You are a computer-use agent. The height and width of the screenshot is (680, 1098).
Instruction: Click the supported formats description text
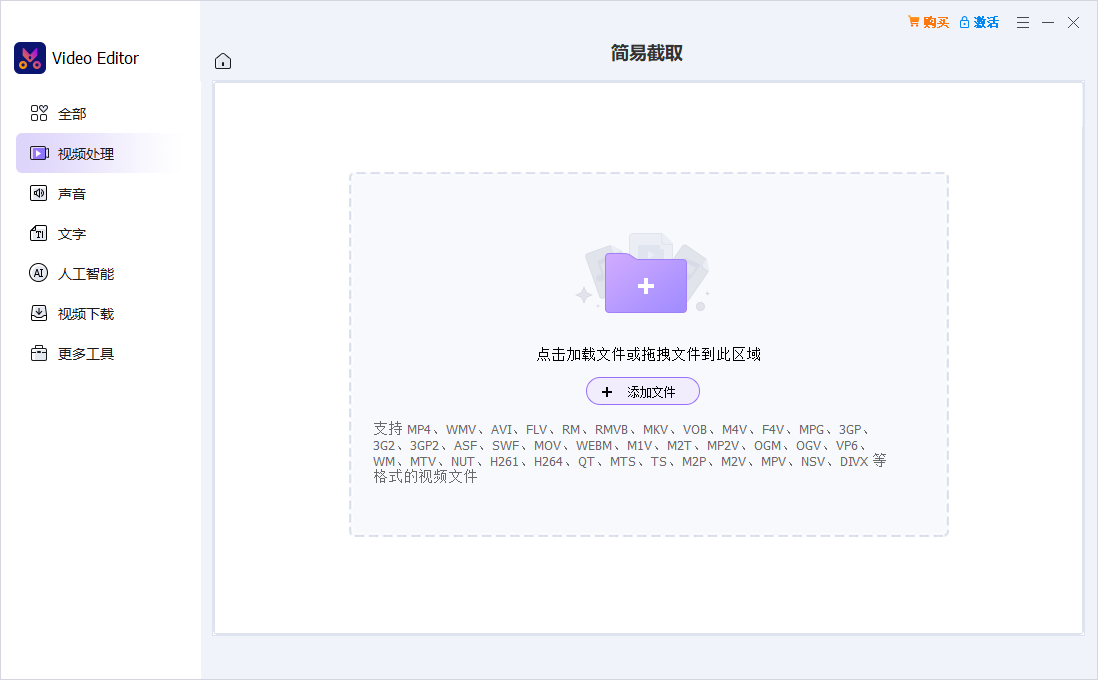point(630,452)
